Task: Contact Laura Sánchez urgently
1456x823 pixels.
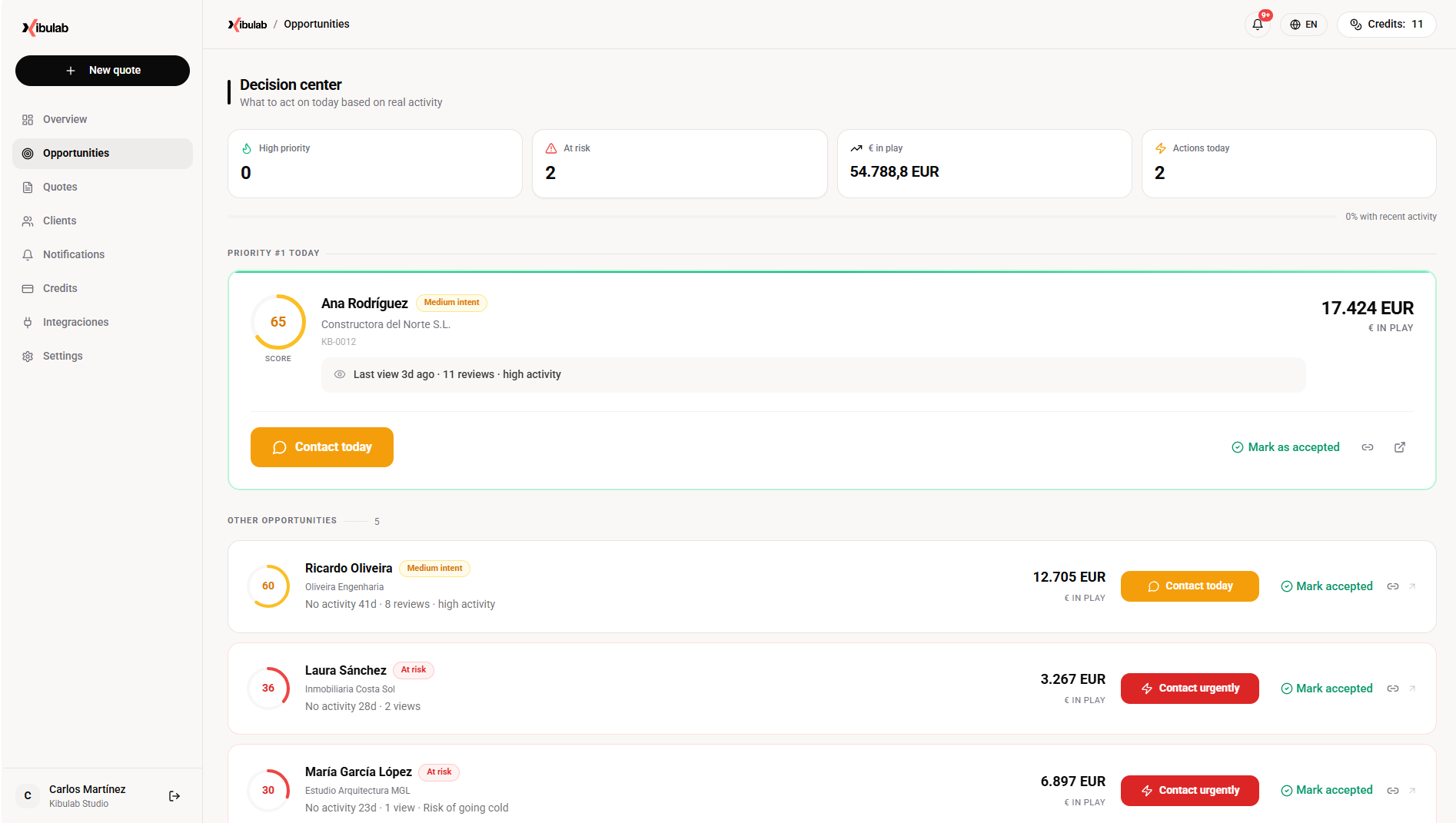Action: click(x=1189, y=688)
